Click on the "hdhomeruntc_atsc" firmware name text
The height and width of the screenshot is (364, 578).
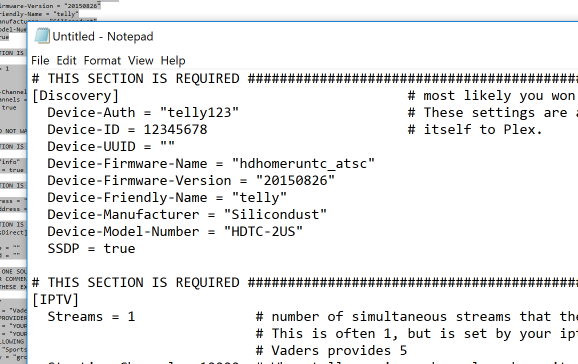point(303,163)
